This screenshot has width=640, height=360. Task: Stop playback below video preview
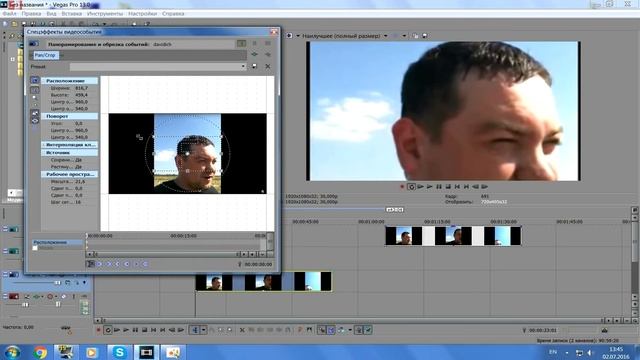pyautogui.click(x=448, y=187)
